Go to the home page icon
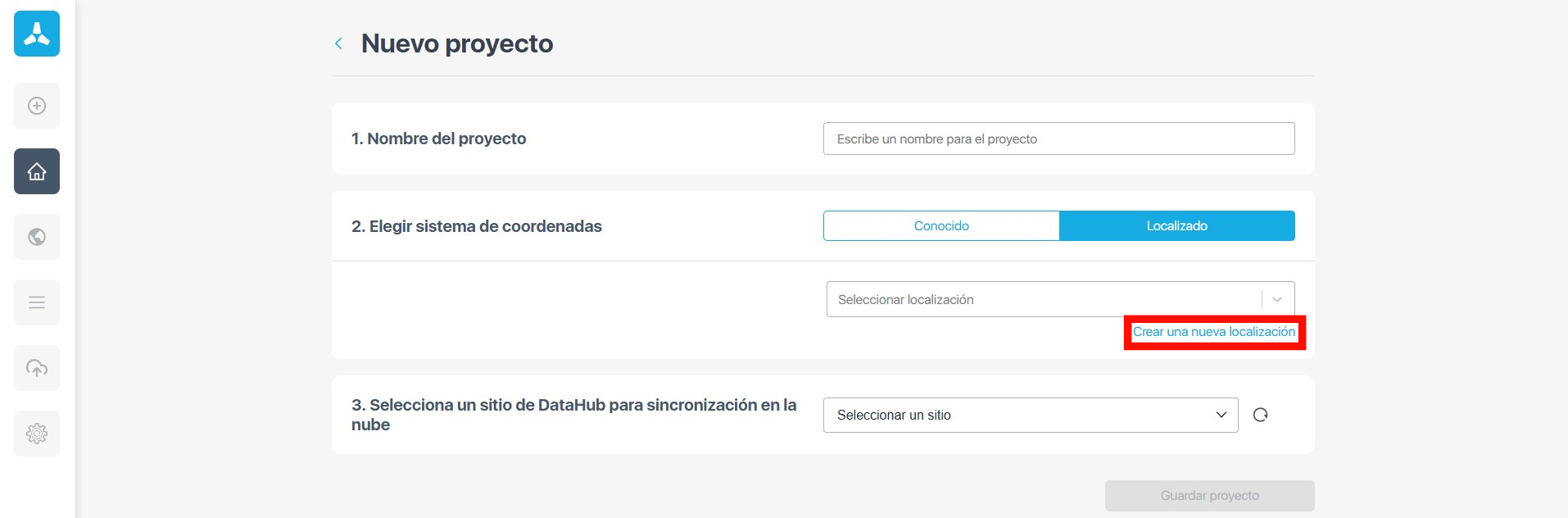1568x518 pixels. pos(37,171)
